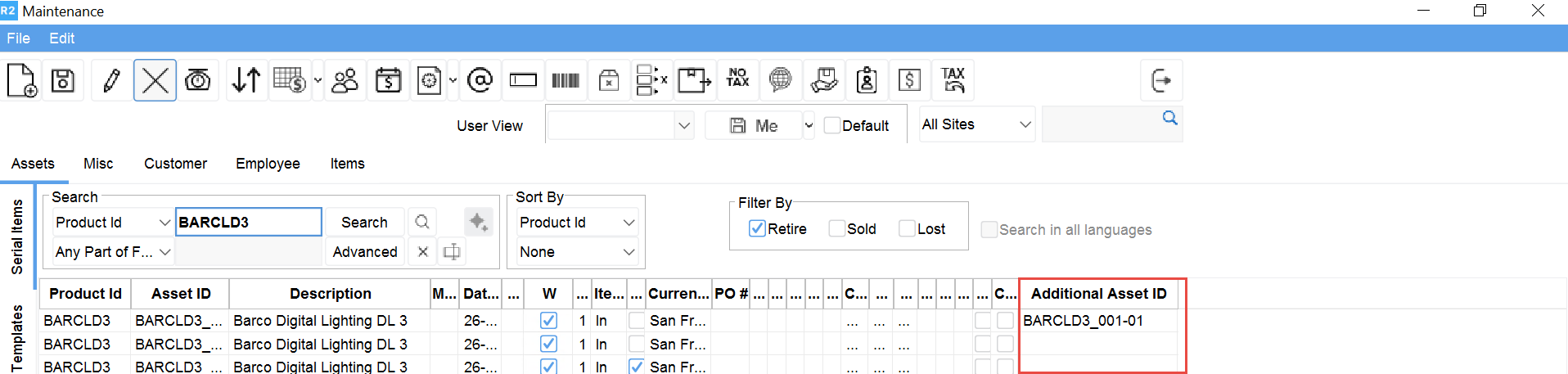Open the Search field Product Id dropdown
Screen dimensions: 1568x374
[x=113, y=223]
